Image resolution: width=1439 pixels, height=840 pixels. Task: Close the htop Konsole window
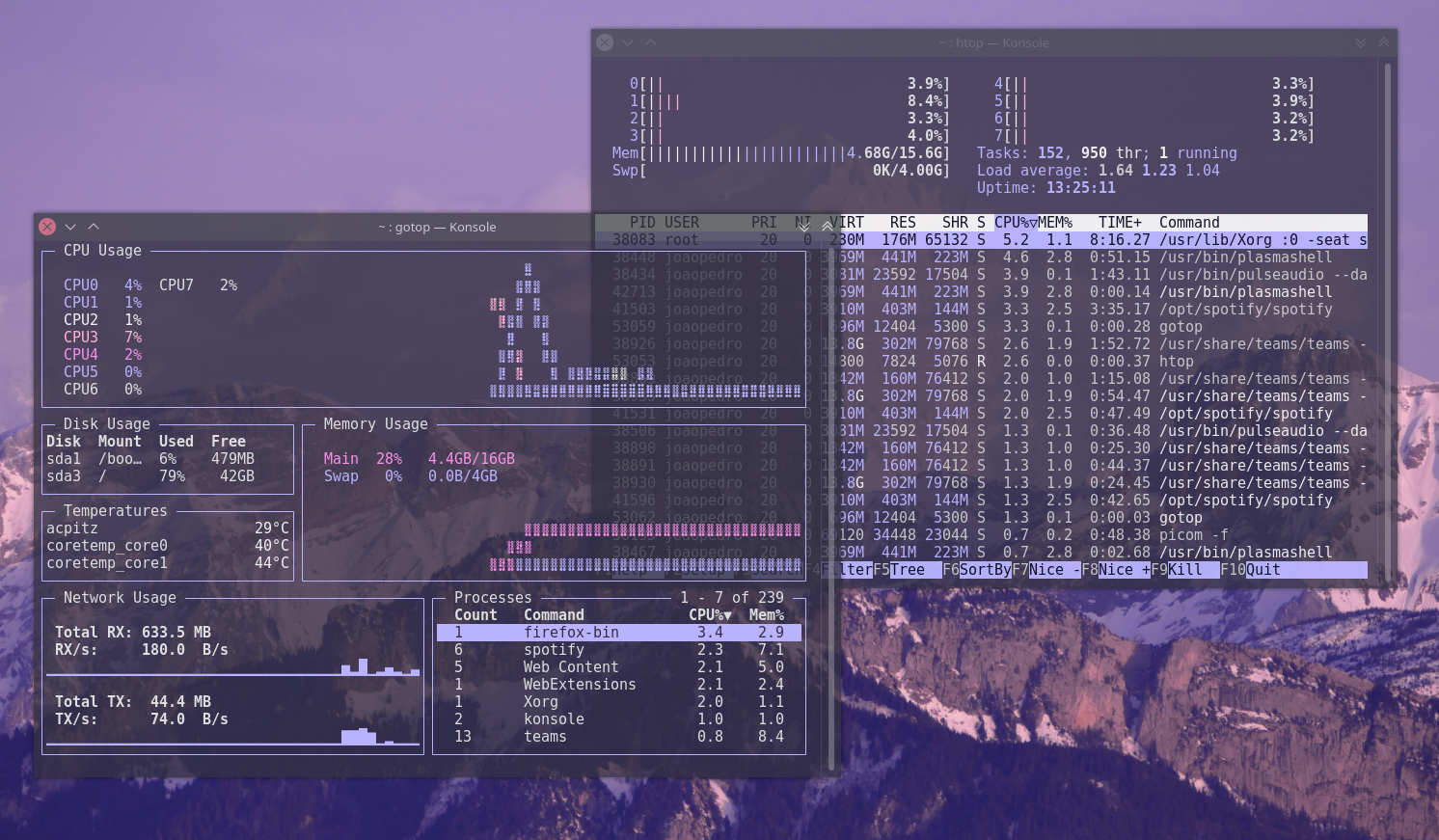605,42
